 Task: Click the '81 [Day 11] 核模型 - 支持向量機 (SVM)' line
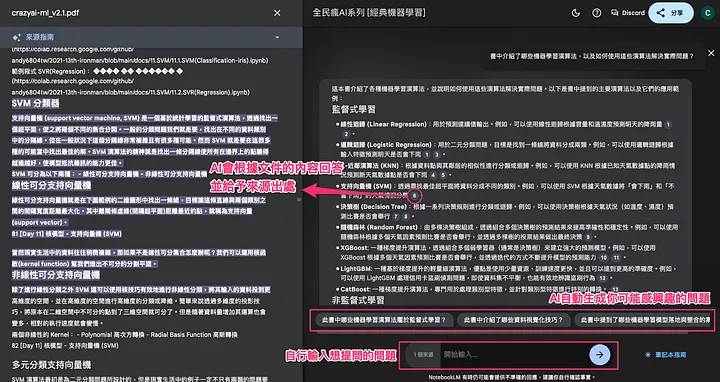coord(67,234)
